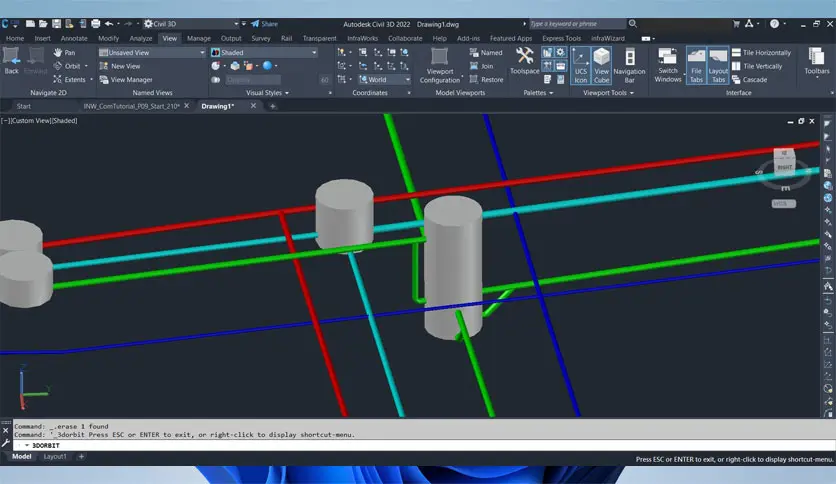Screen dimensions: 836x484
Task: Click the WCS label below ViewCube
Action: pyautogui.click(x=784, y=204)
